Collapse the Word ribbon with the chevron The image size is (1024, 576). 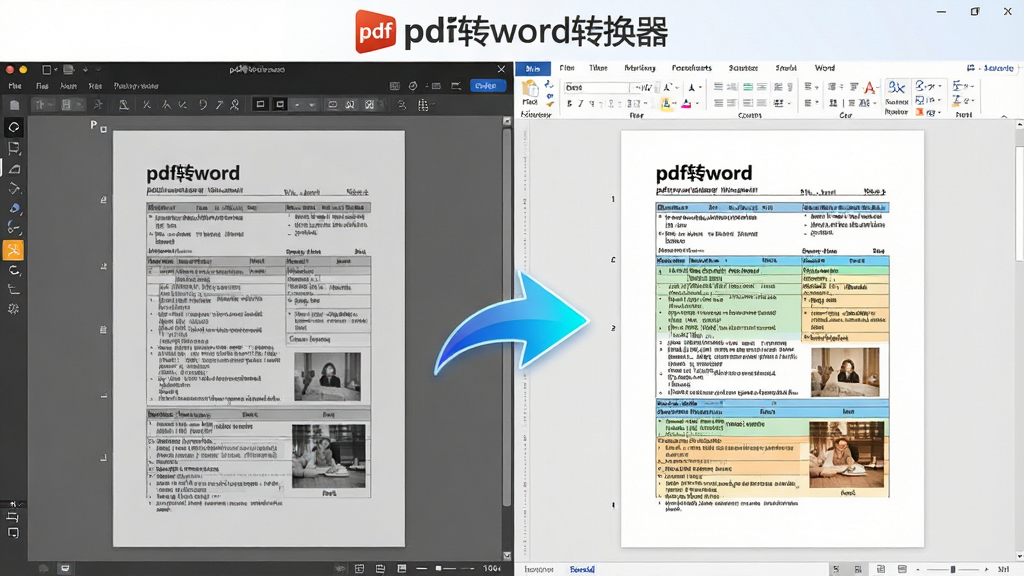pyautogui.click(x=1004, y=116)
